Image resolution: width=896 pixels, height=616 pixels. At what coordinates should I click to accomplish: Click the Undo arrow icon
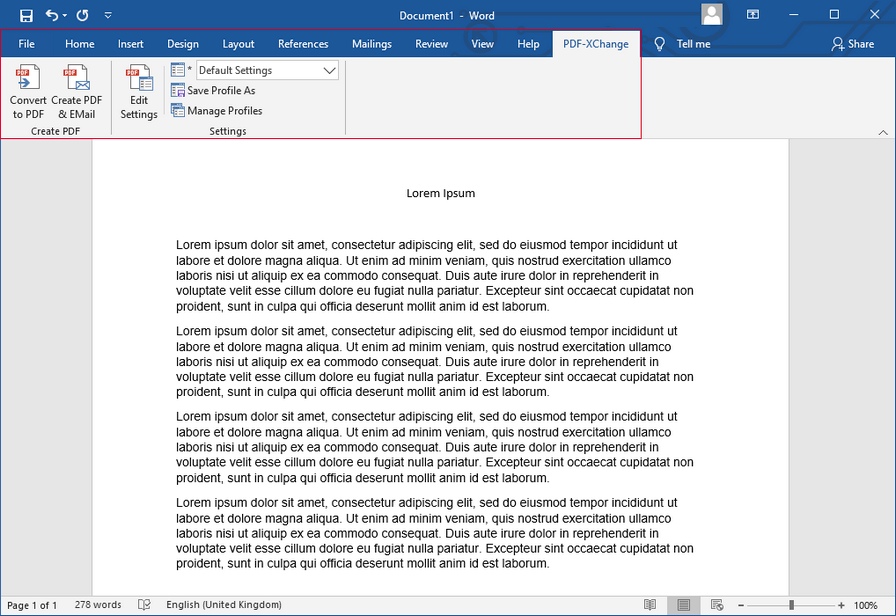point(52,15)
